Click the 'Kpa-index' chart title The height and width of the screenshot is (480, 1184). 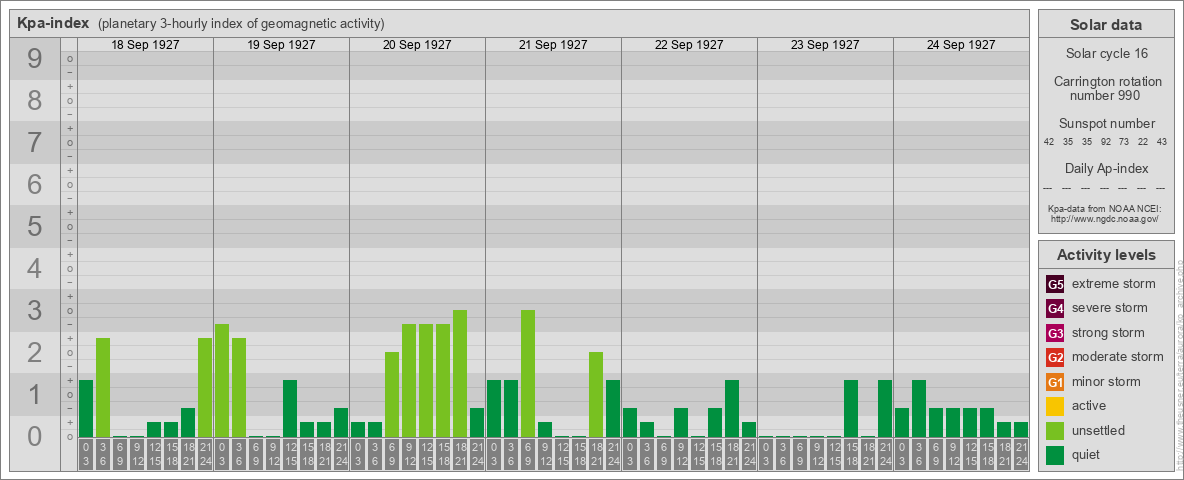coord(53,23)
